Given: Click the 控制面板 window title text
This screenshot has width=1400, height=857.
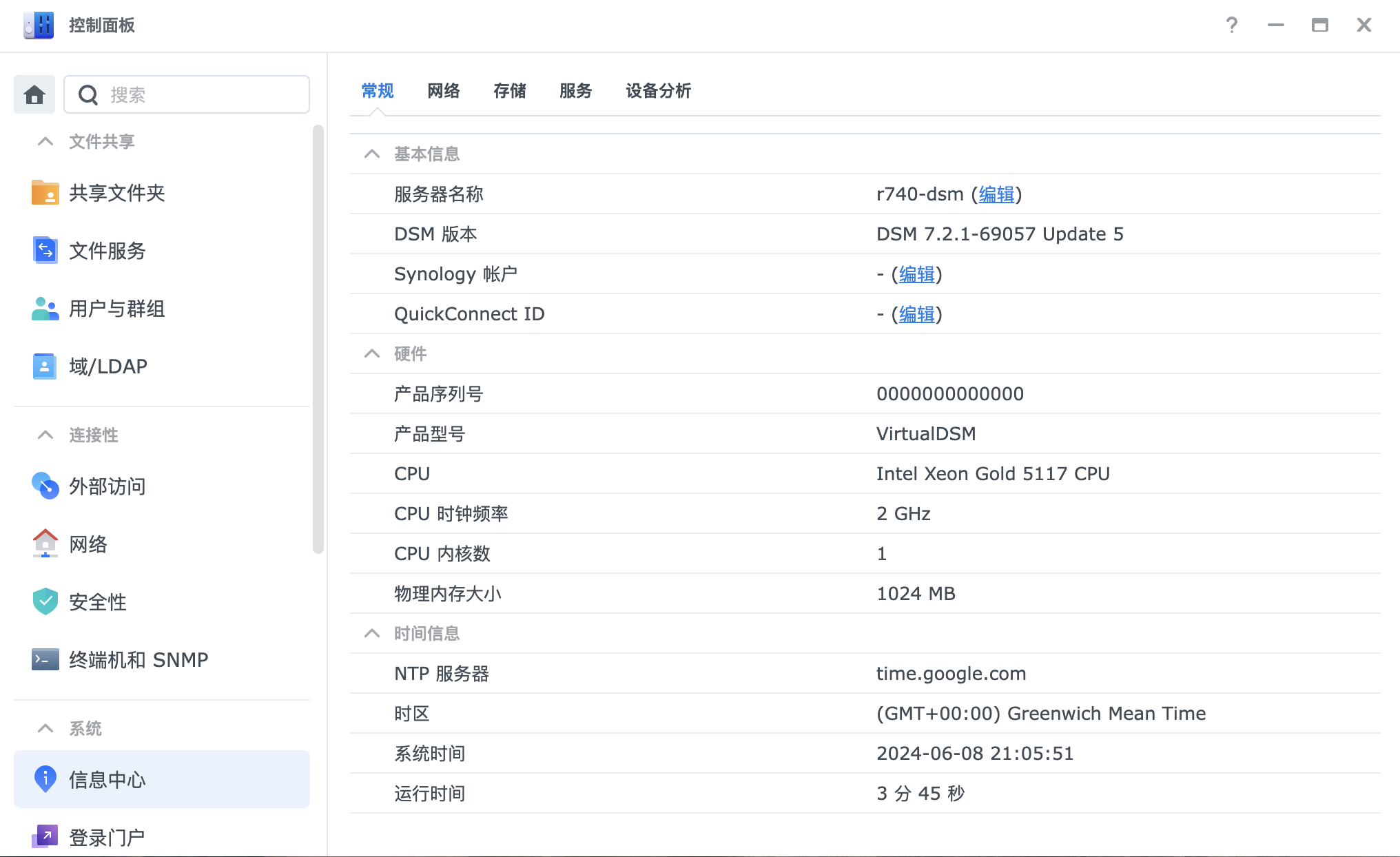Looking at the screenshot, I should (102, 25).
